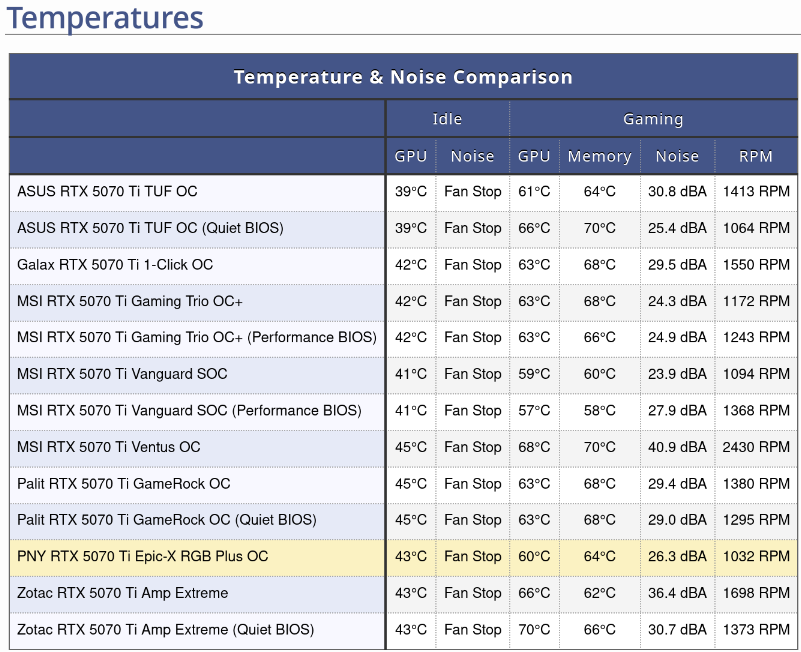This screenshot has width=801, height=652.
Task: Select the Fan Stop cell in PNY Epic-X row
Action: click(x=473, y=556)
